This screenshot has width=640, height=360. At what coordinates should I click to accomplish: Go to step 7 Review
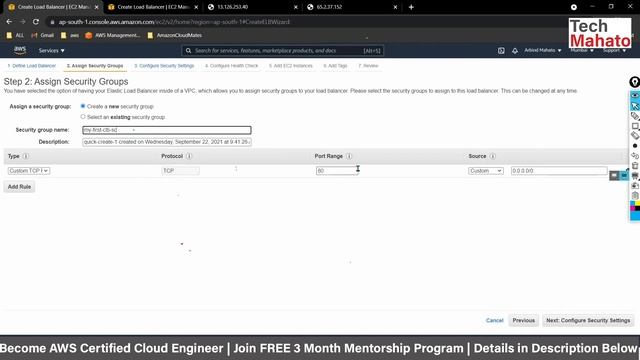(368, 66)
